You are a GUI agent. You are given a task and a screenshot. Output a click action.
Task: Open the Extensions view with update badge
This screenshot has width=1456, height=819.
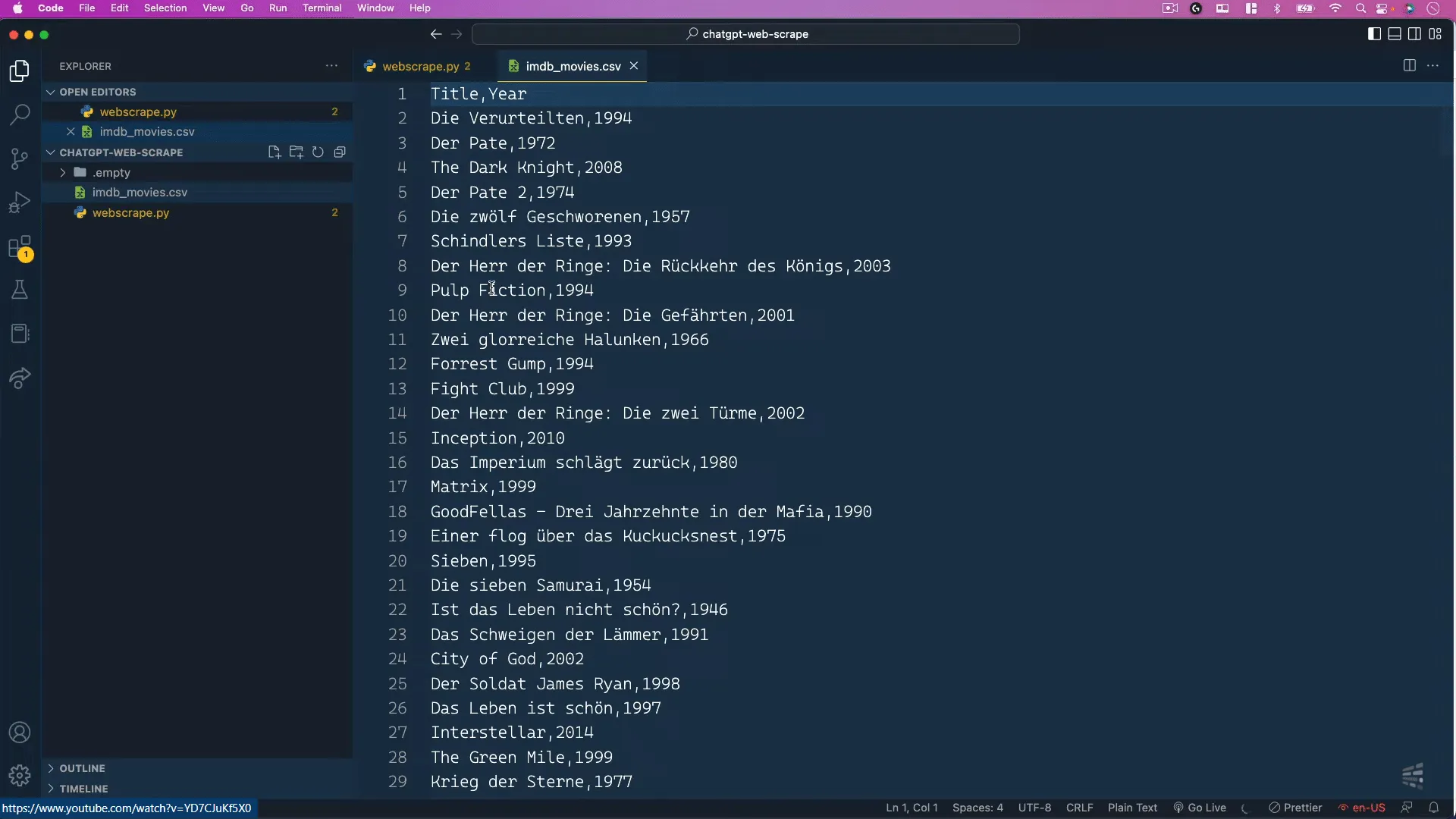(x=20, y=248)
